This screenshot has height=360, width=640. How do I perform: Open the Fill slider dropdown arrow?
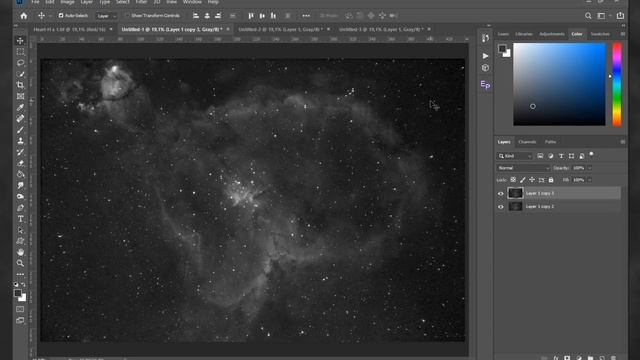(589, 180)
